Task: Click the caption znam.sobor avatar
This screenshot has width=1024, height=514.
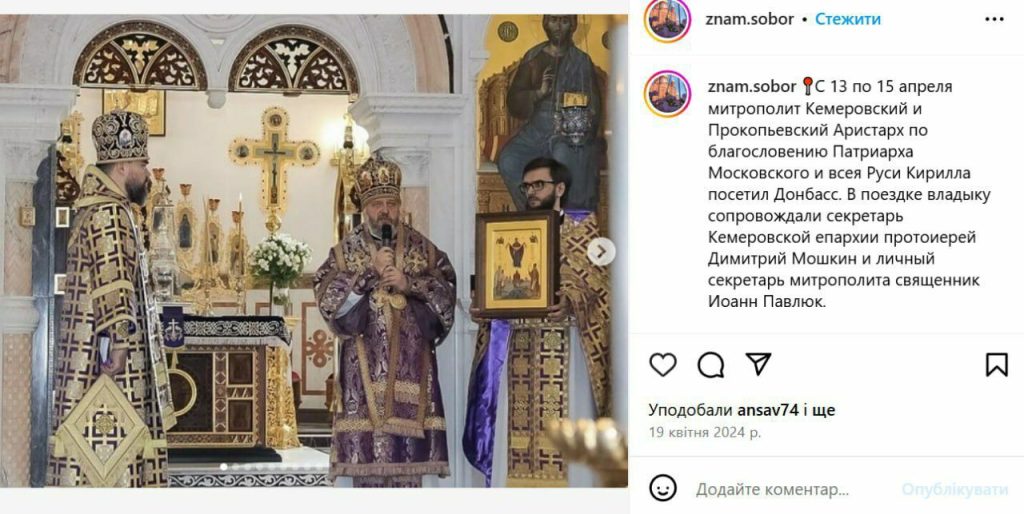Action: [x=667, y=93]
